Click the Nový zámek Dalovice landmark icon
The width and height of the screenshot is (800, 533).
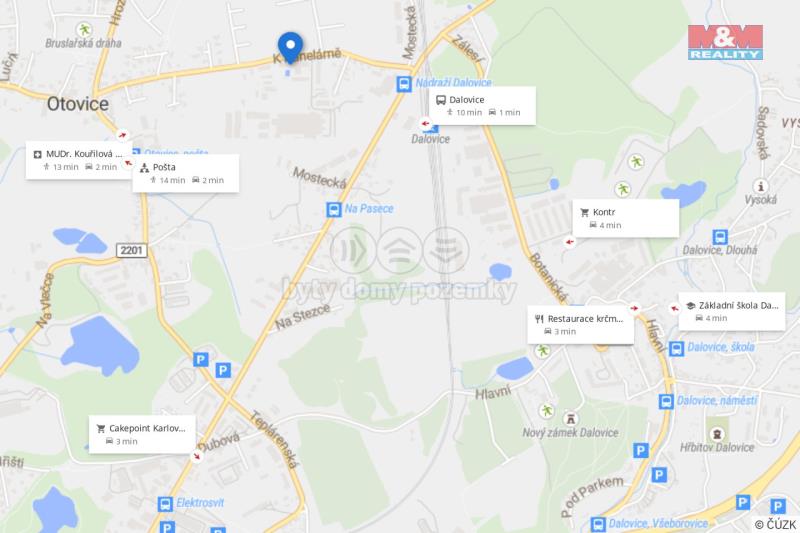pyautogui.click(x=570, y=419)
